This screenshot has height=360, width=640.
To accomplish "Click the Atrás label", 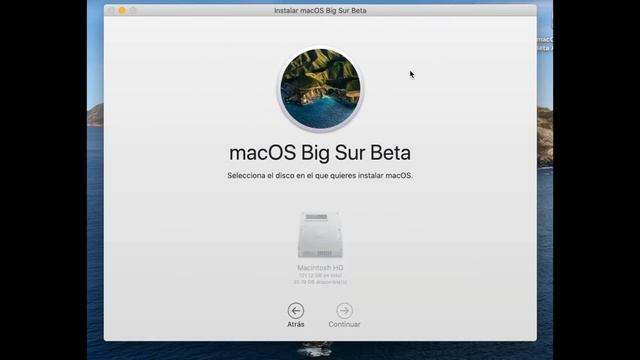I will click(x=296, y=324).
